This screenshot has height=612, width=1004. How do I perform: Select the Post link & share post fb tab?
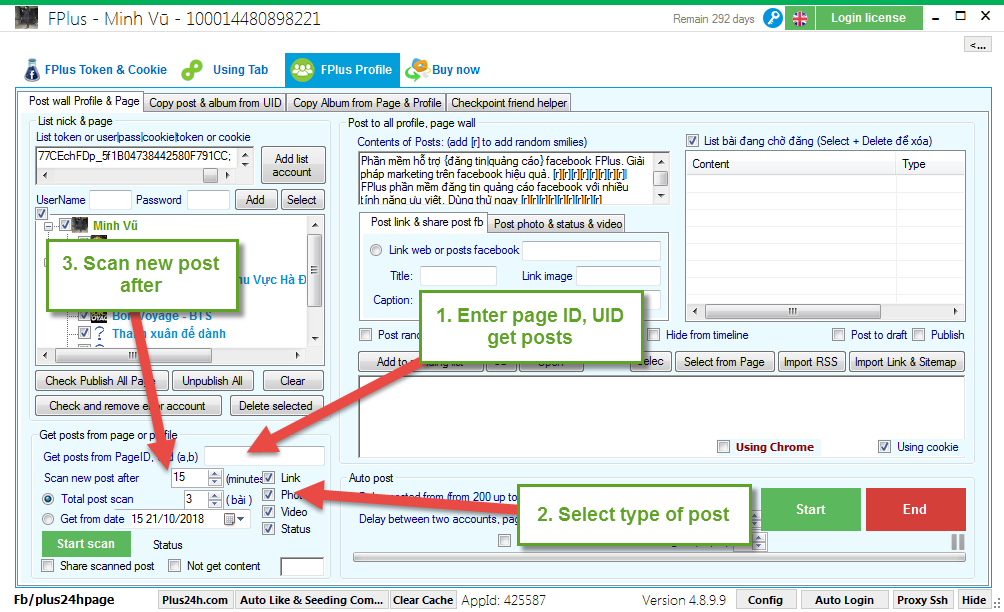[x=424, y=222]
